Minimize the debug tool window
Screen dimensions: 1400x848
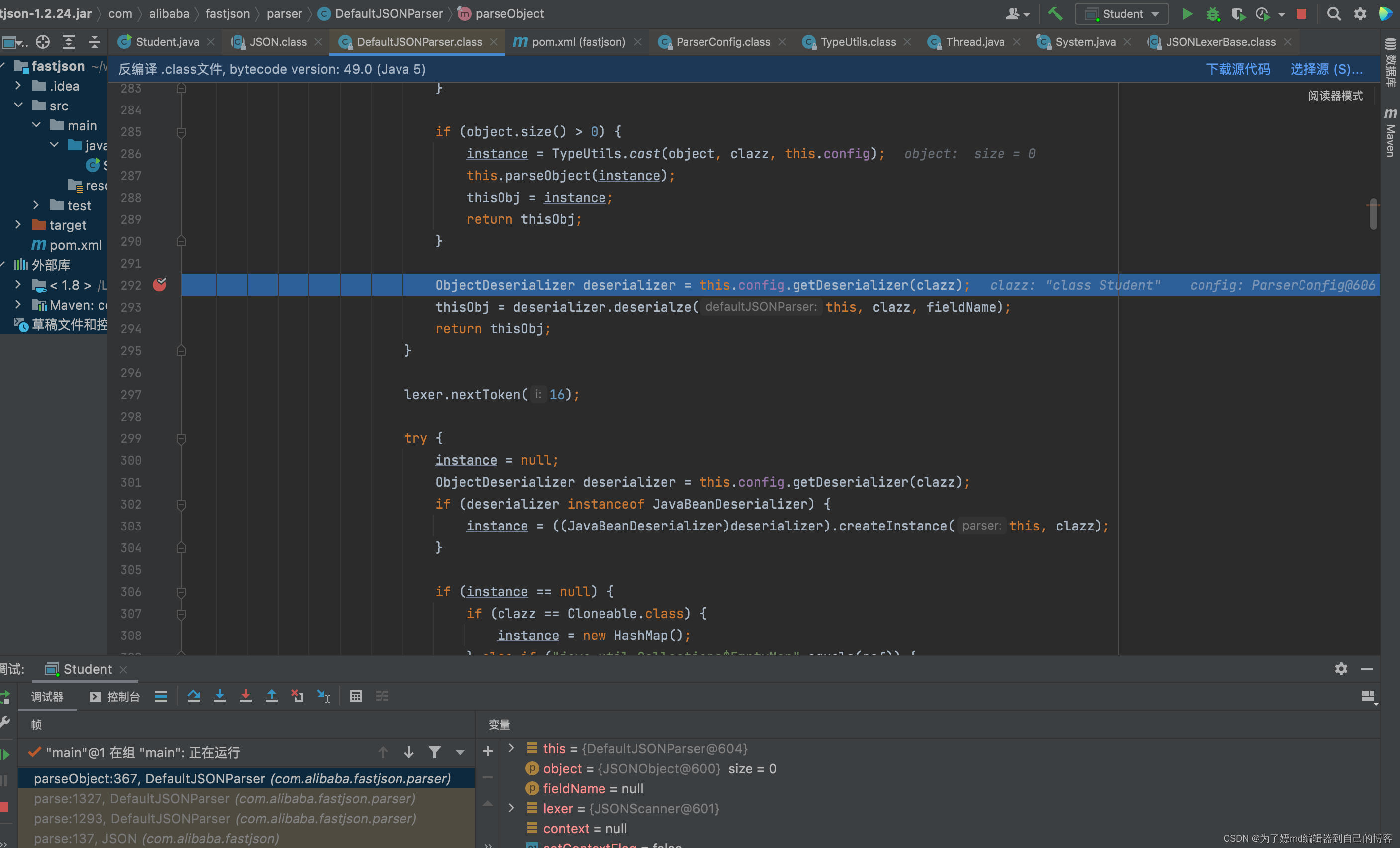click(x=1367, y=669)
